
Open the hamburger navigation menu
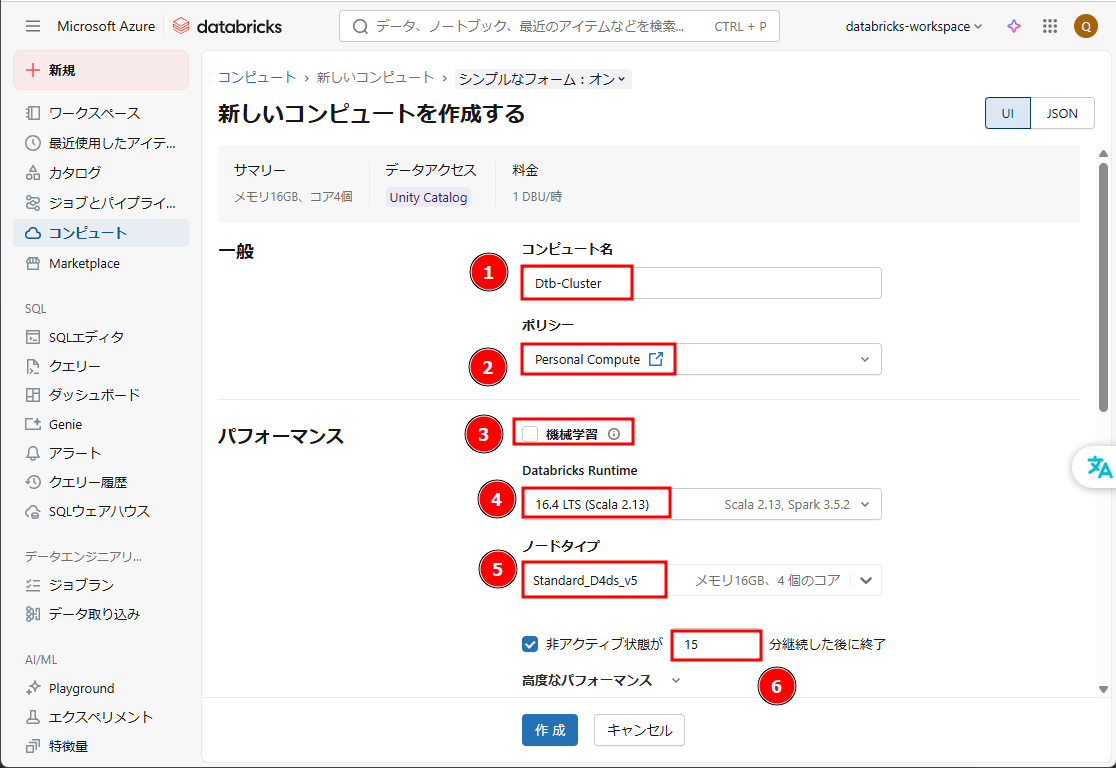point(33,26)
